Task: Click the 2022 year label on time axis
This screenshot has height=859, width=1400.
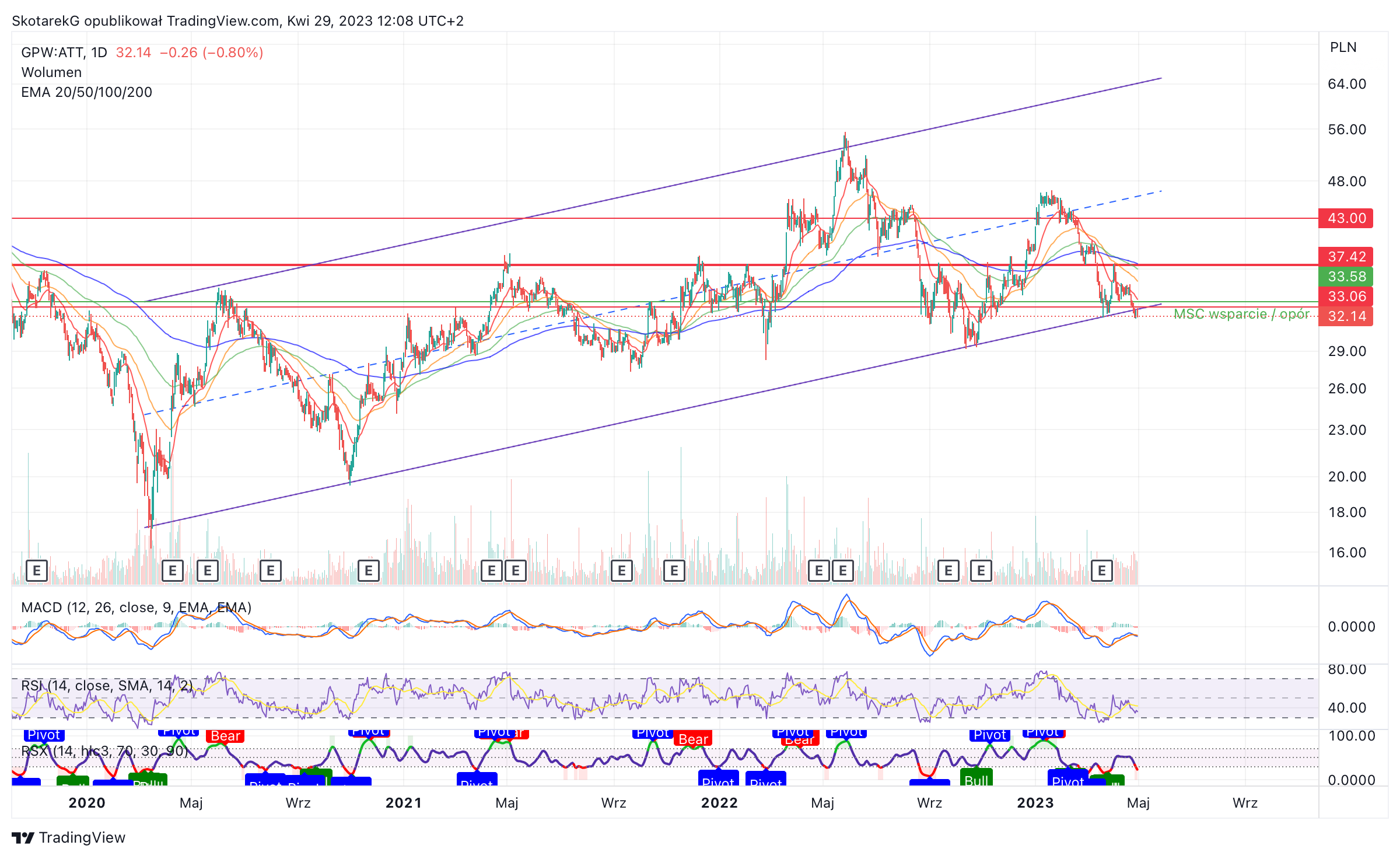Action: 719,803
